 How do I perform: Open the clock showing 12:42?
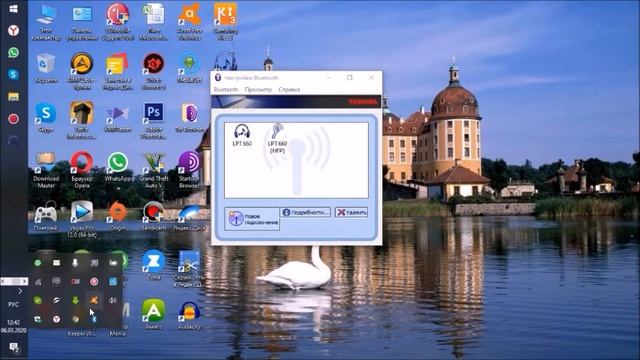(x=13, y=326)
